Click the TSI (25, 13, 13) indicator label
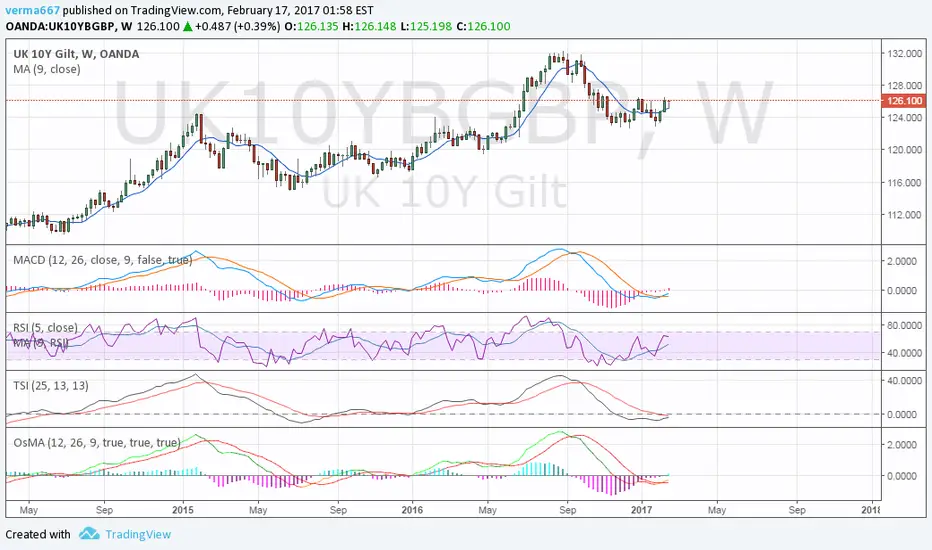Screen dimensions: 932x550 pos(51,385)
